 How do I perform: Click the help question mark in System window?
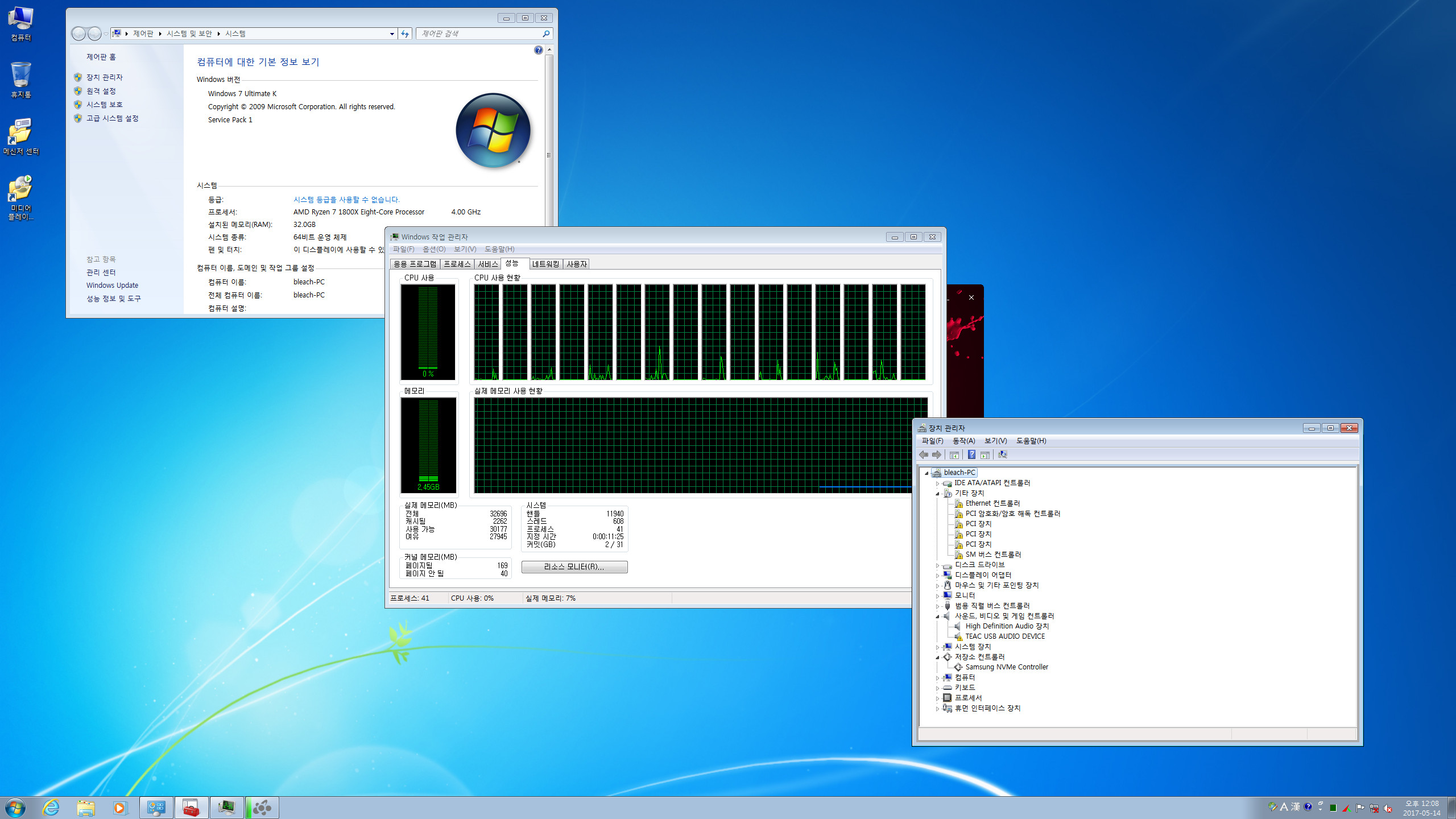[x=539, y=50]
